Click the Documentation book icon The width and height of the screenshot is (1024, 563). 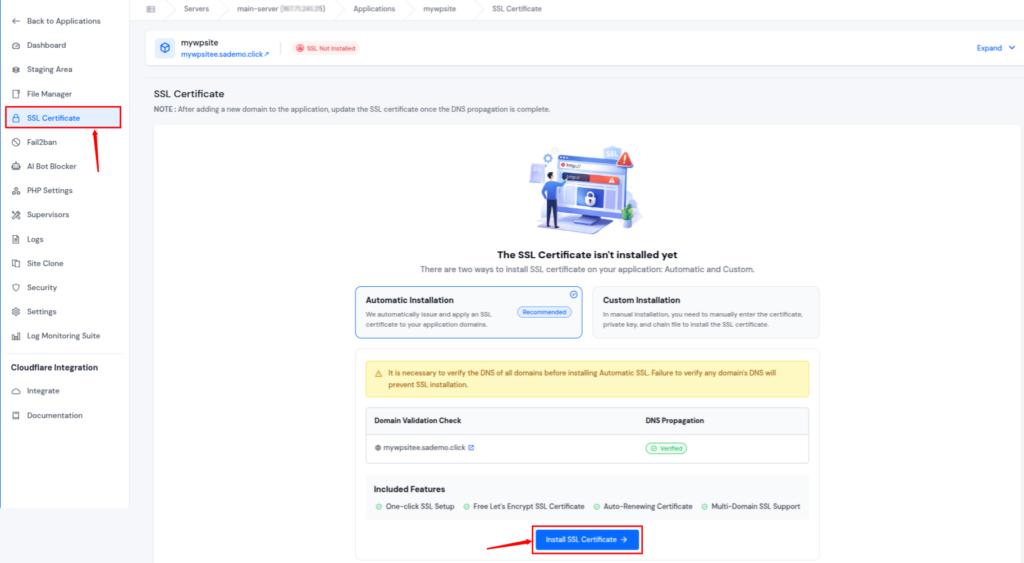click(16, 415)
